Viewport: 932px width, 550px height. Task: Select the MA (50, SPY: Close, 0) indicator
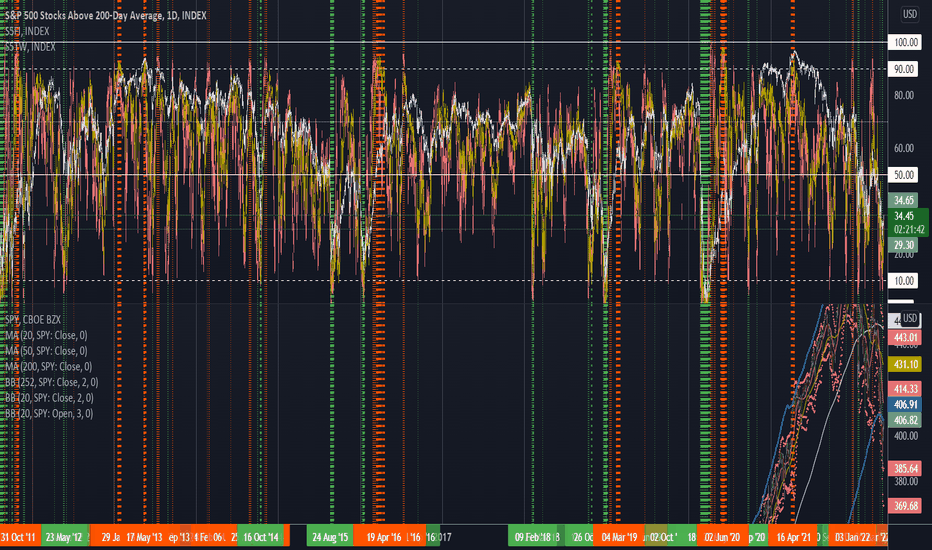coord(46,351)
